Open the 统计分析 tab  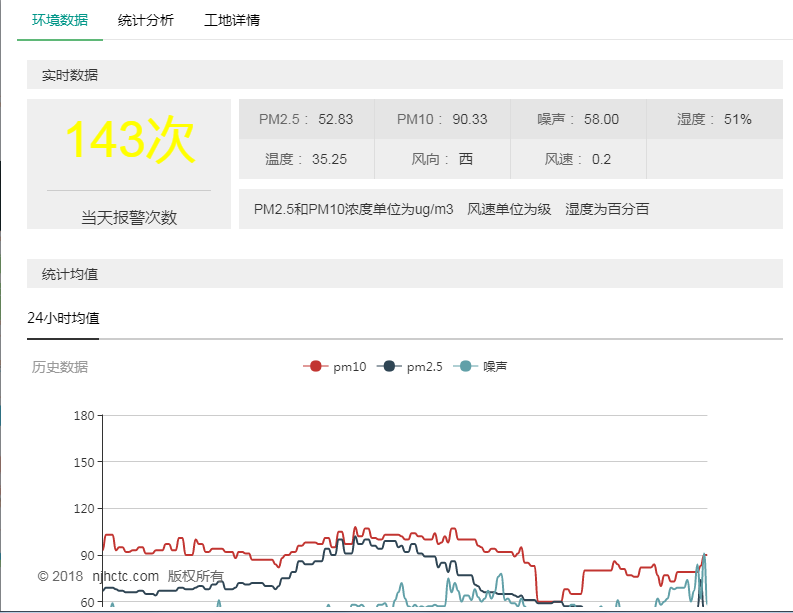click(x=146, y=20)
